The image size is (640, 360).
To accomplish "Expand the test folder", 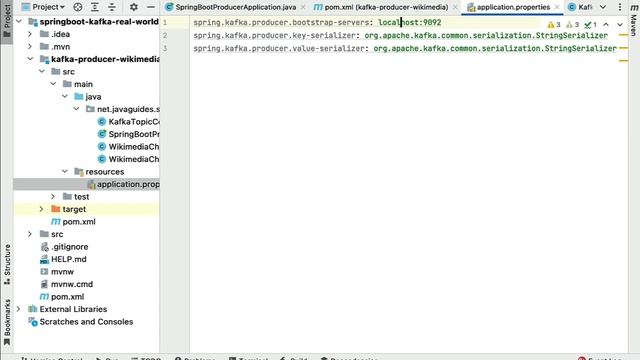I will click(53, 196).
